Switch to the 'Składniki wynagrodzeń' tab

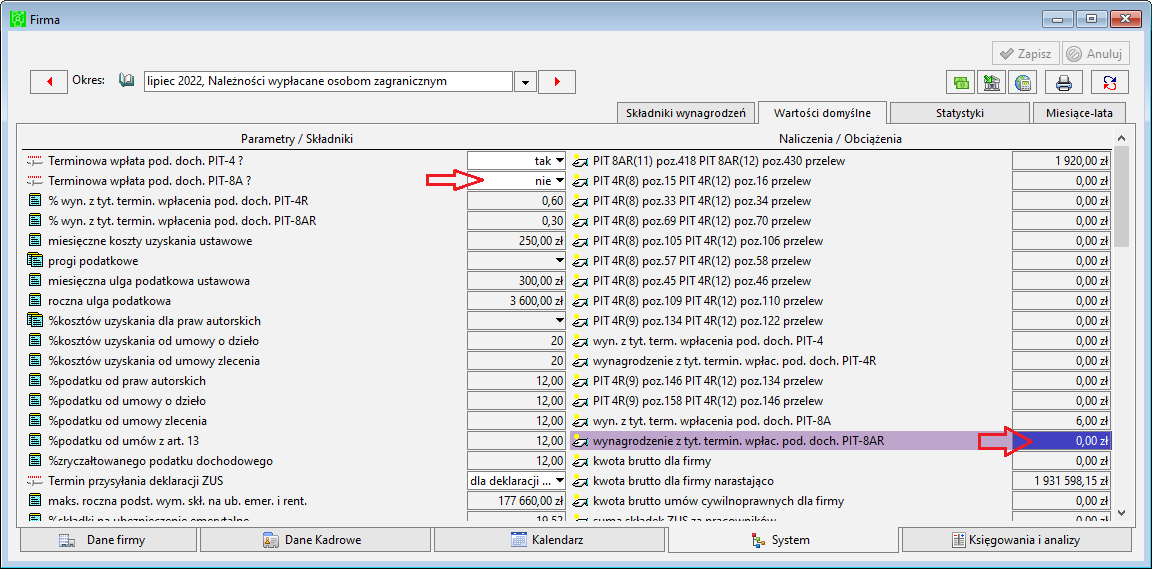coord(685,113)
